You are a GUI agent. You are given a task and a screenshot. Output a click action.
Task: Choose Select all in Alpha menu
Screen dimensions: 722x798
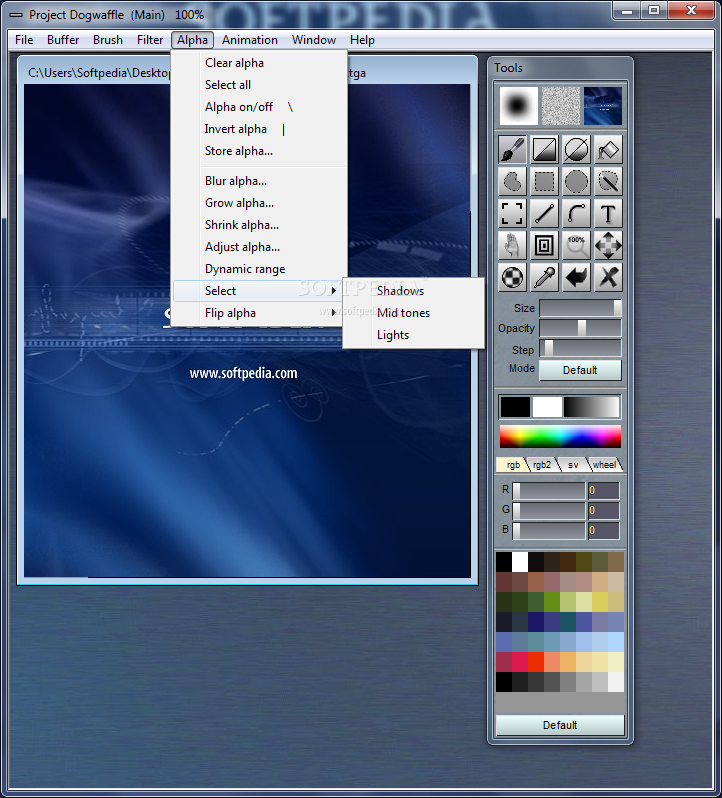pyautogui.click(x=259, y=85)
